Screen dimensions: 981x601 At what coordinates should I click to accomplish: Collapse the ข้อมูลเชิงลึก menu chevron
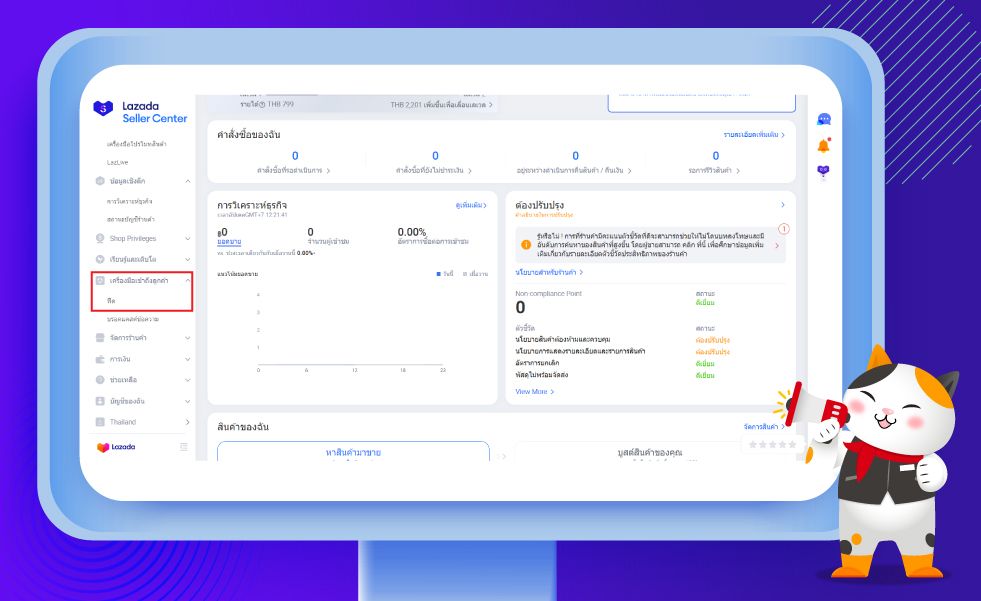click(x=188, y=181)
